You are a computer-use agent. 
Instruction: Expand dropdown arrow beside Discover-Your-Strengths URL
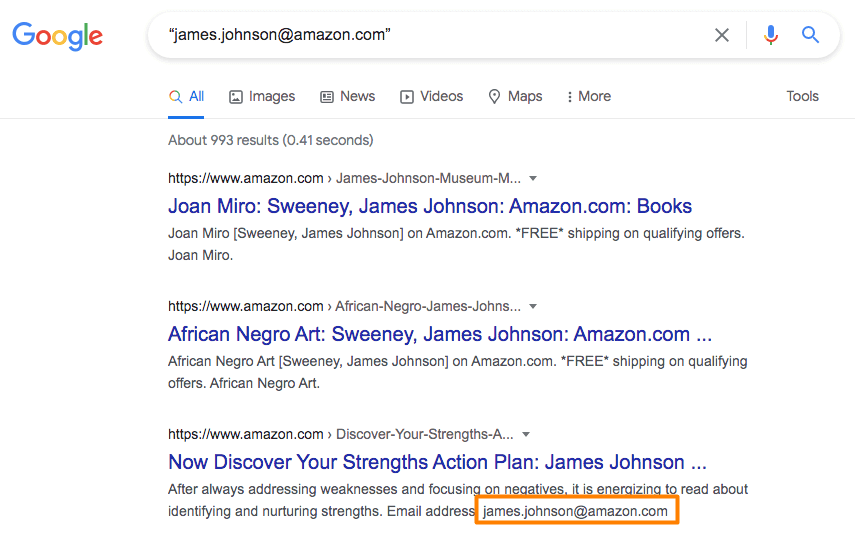click(x=526, y=435)
